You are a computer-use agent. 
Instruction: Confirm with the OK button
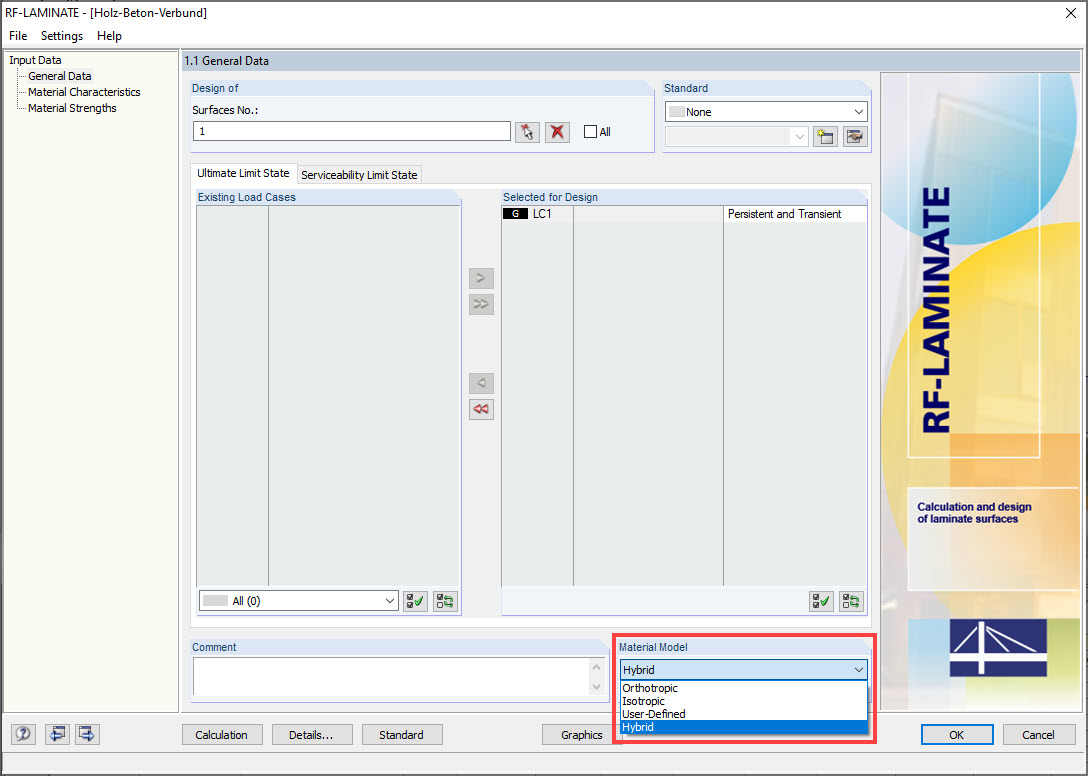(957, 734)
